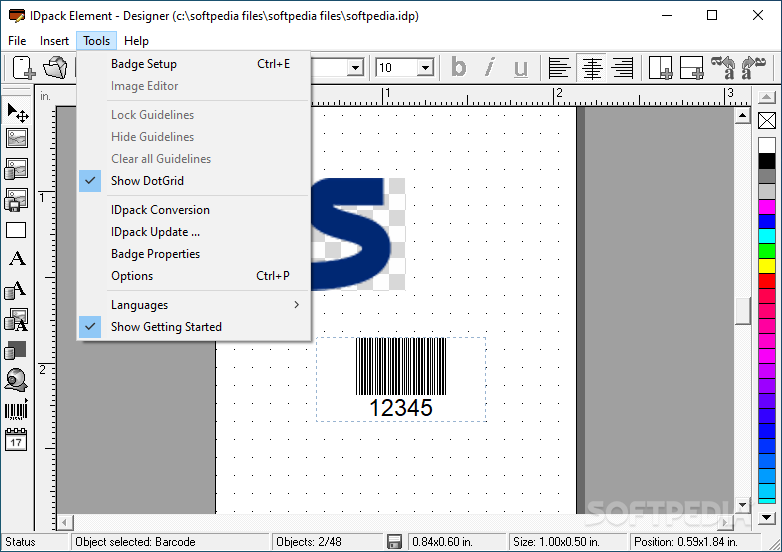Select the barcode 12345 object on canvas
The image size is (782, 552).
coord(401,379)
